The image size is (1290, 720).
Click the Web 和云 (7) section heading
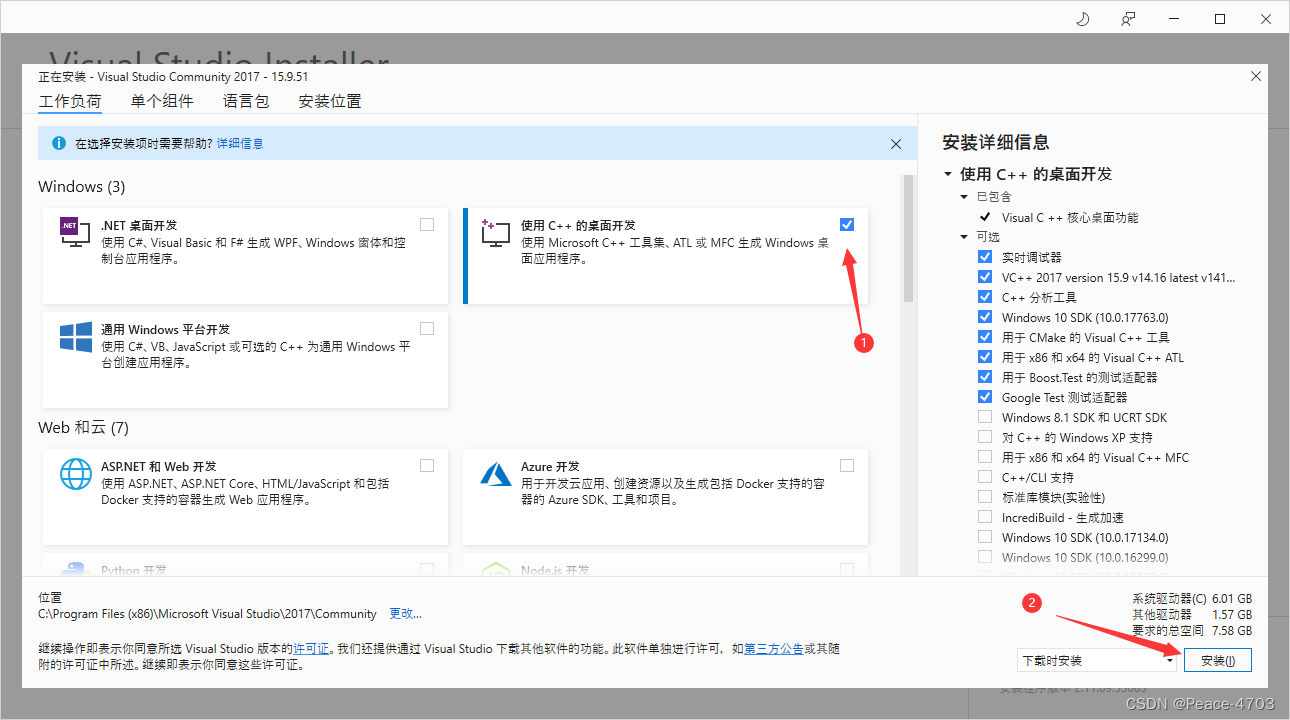[84, 428]
